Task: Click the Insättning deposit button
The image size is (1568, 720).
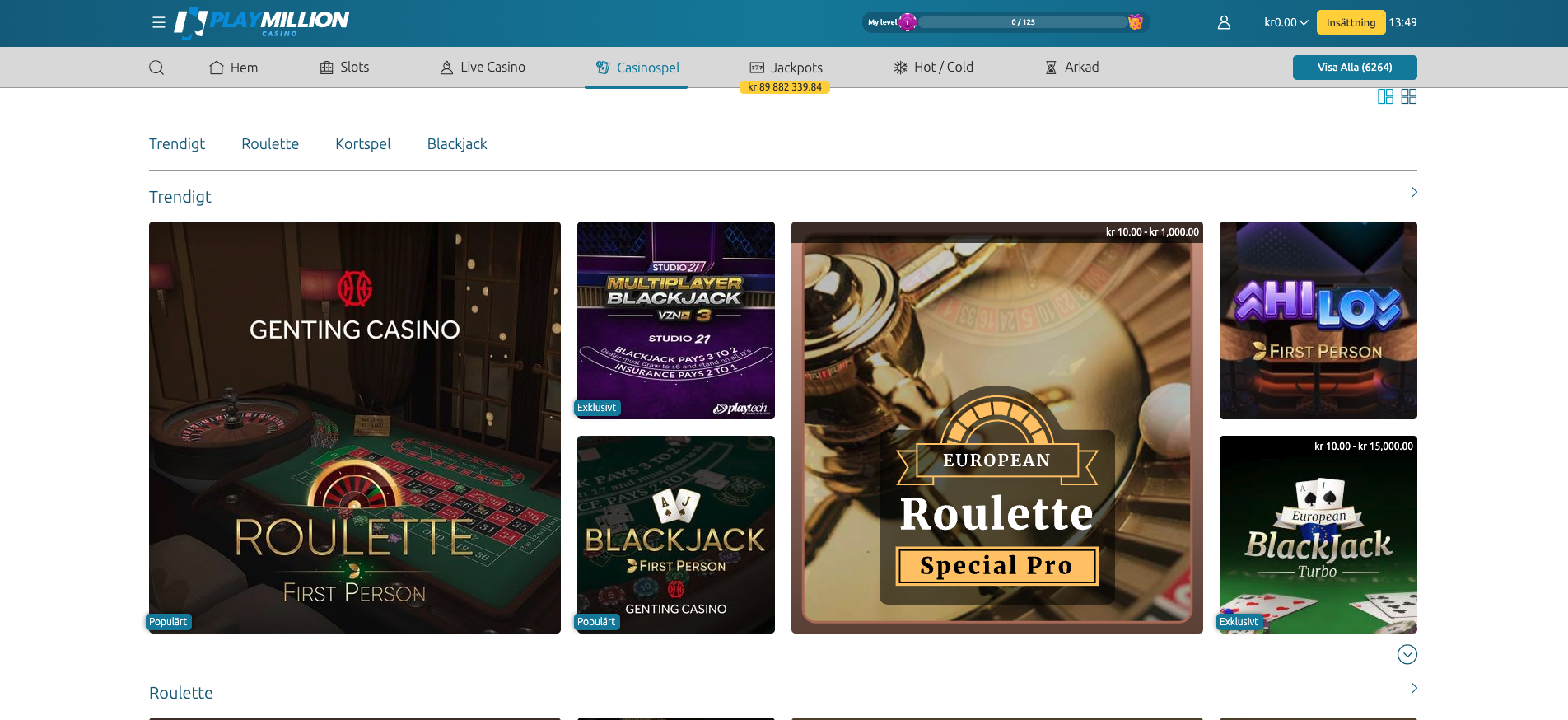Action: coord(1351,22)
